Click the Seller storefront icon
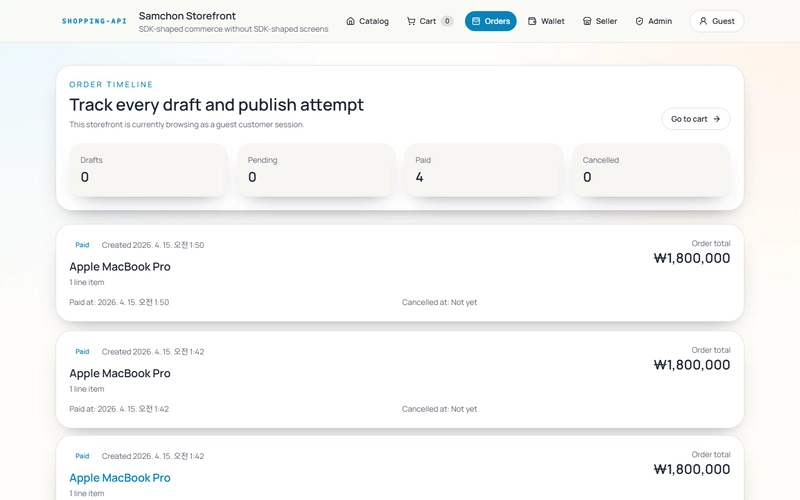This screenshot has height=500, width=800. tap(587, 21)
